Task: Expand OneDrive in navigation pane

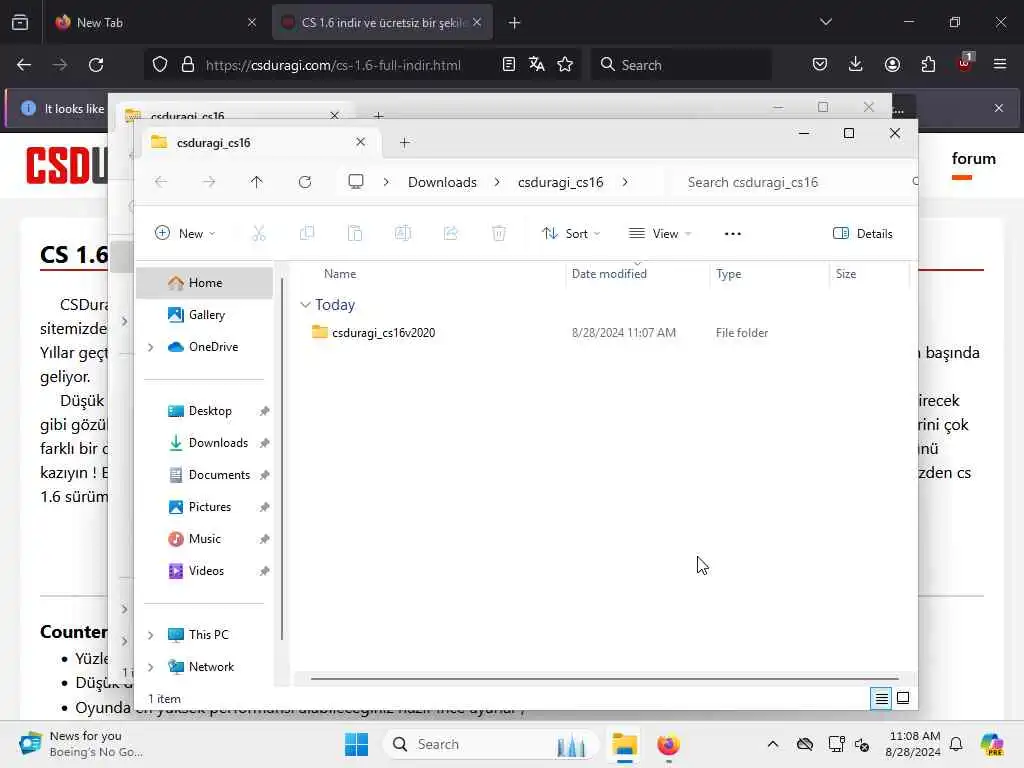Action: (150, 347)
